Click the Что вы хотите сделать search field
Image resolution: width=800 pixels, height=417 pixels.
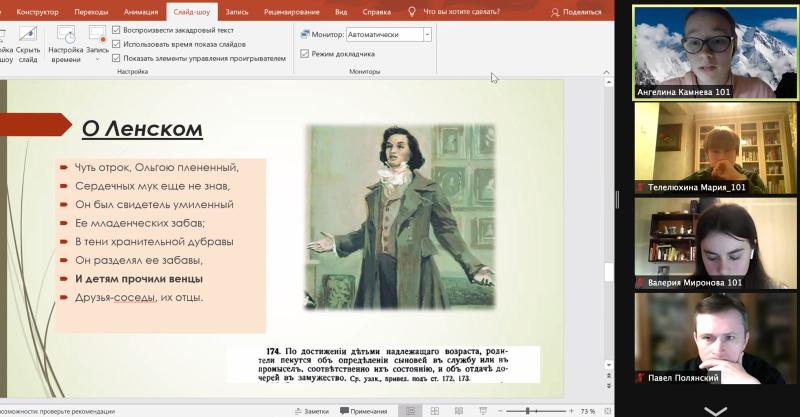point(461,12)
